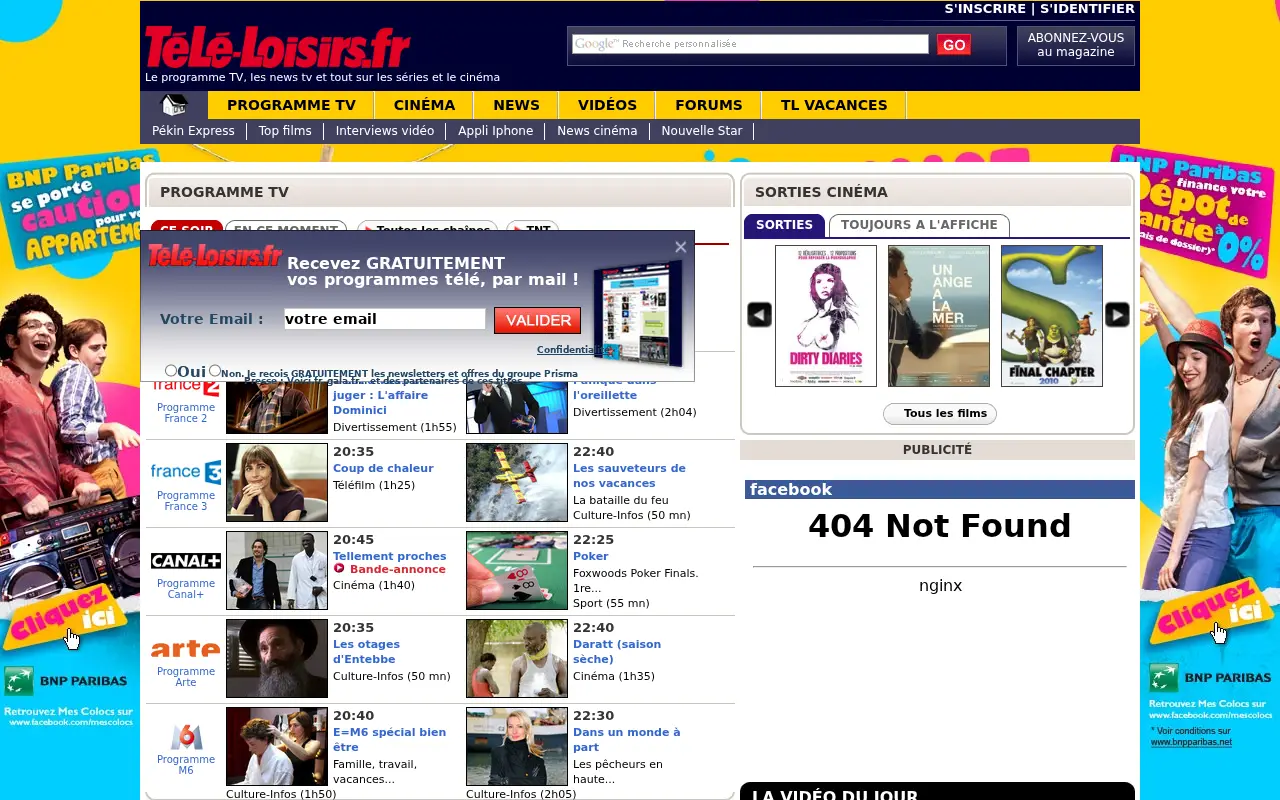The width and height of the screenshot is (1280, 800).
Task: Play the Bande-annonce trailer icon
Action: pyautogui.click(x=339, y=569)
